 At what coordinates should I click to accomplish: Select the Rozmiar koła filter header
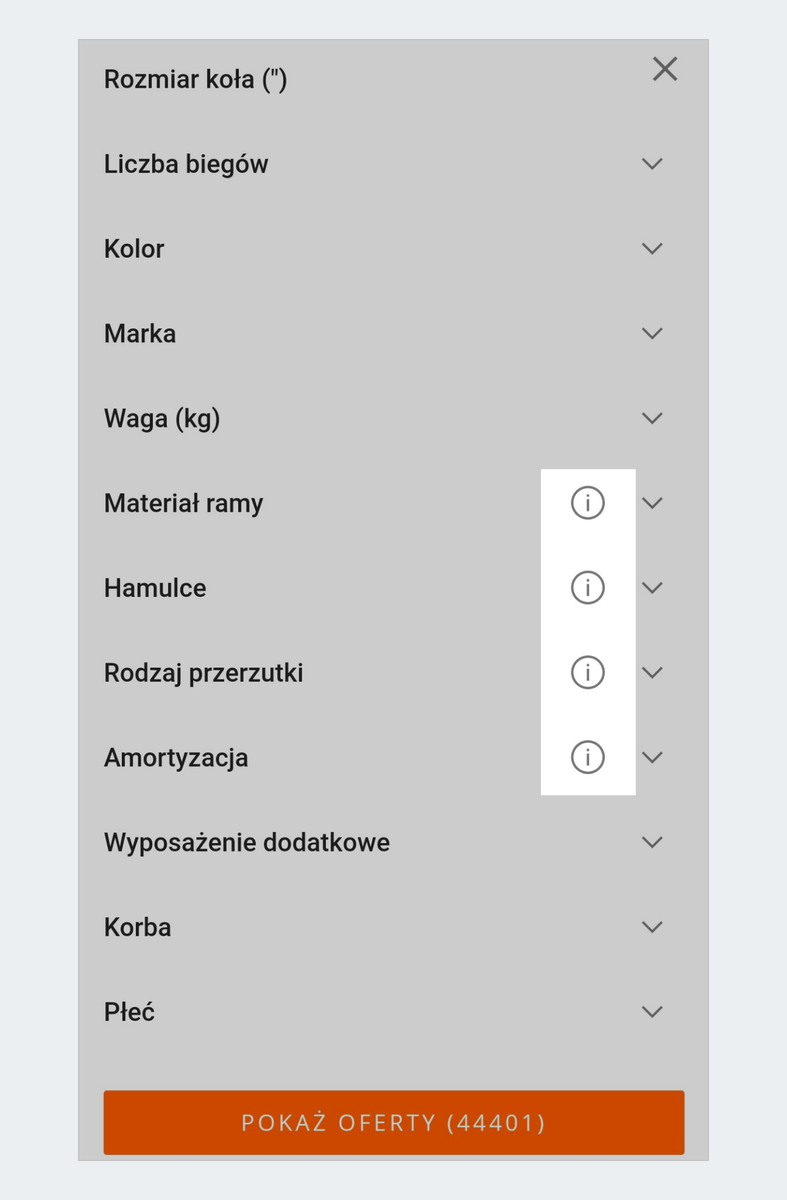pos(196,79)
